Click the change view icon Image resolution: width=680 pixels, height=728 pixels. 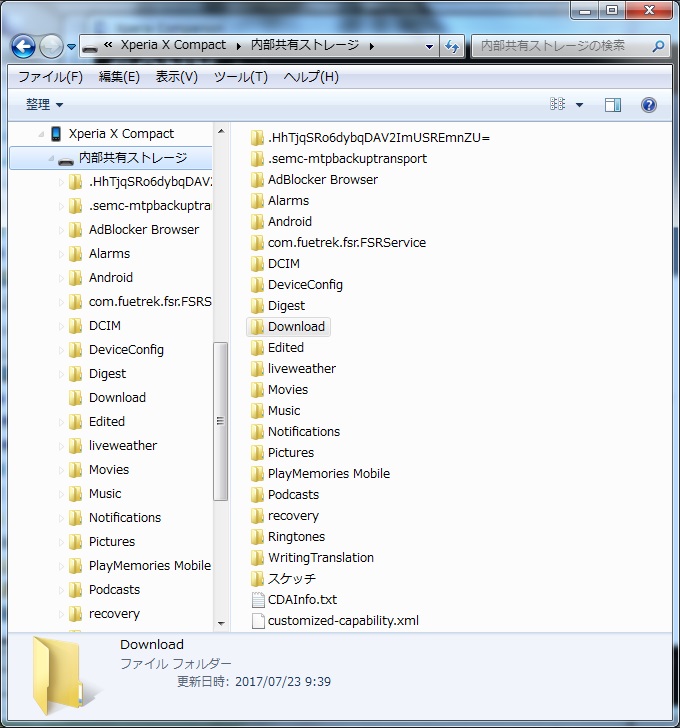[x=557, y=104]
